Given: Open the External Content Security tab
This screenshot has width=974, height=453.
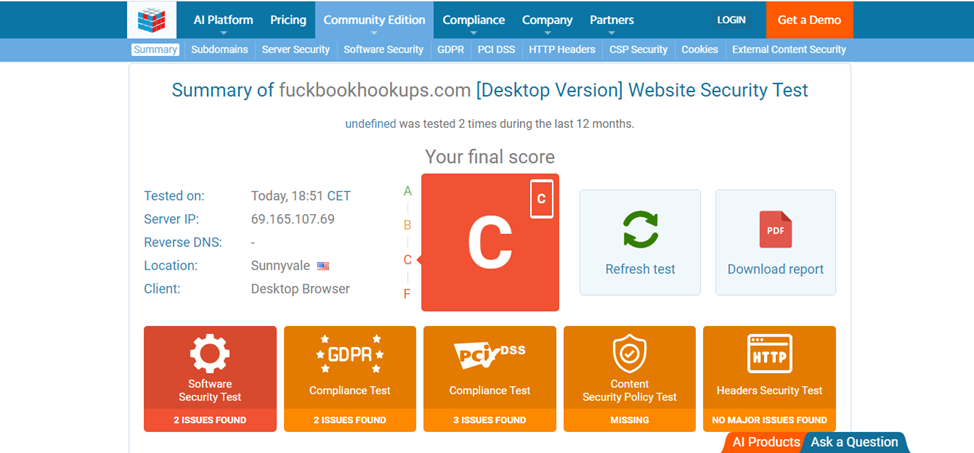Looking at the screenshot, I should point(789,50).
